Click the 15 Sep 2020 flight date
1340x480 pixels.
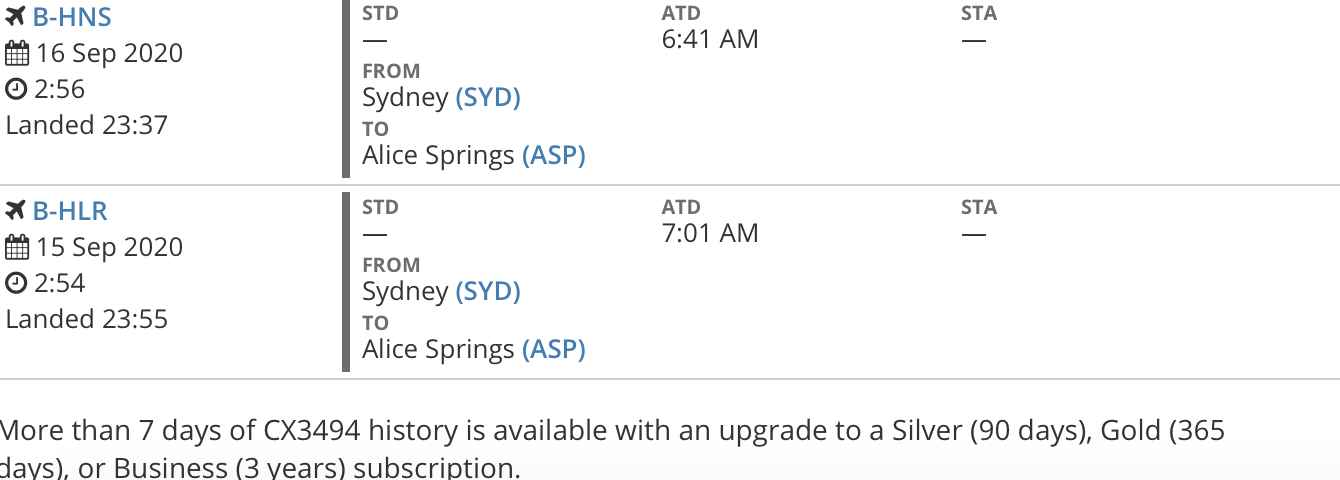[110, 247]
